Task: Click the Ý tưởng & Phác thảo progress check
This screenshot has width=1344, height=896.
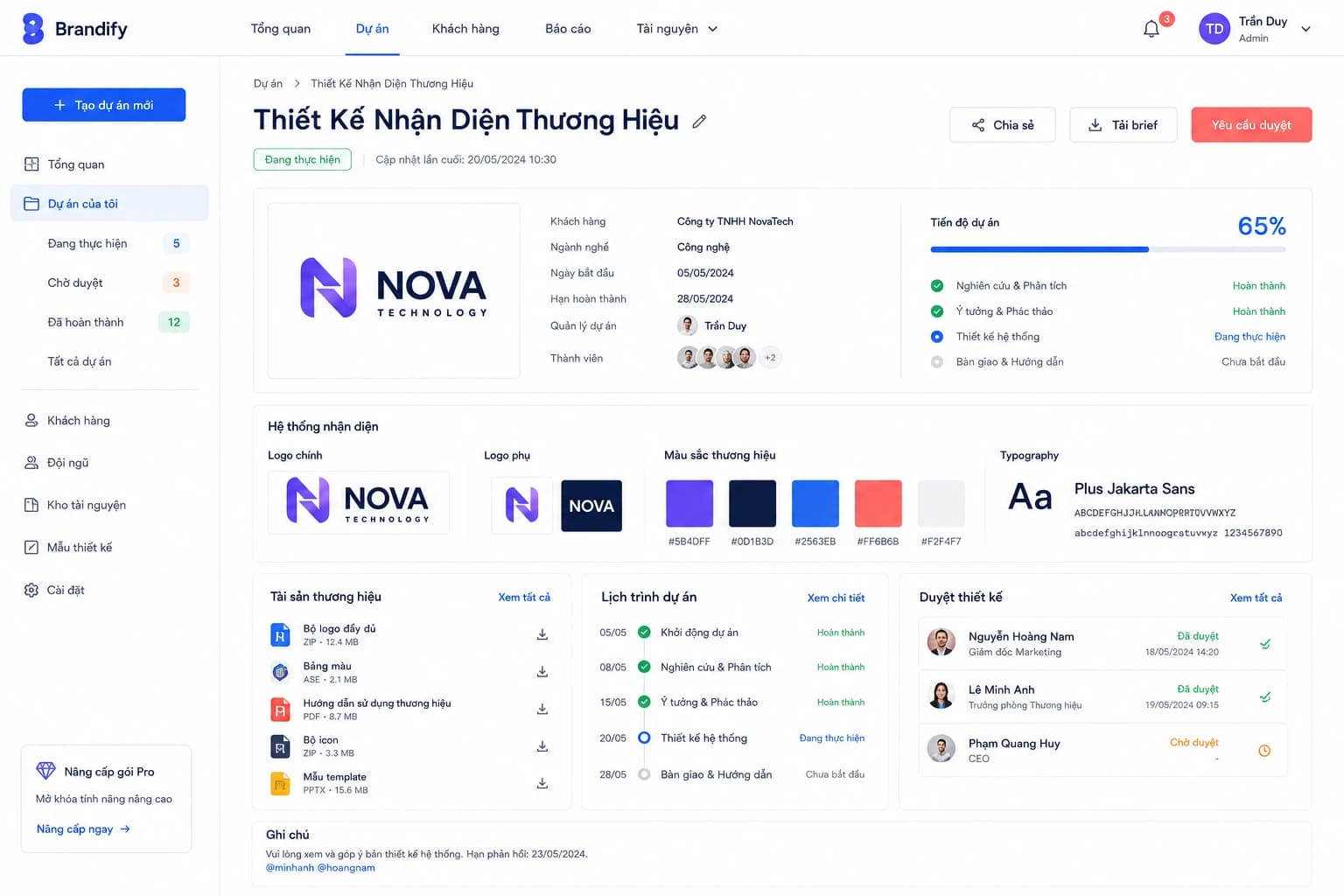Action: pyautogui.click(x=937, y=311)
